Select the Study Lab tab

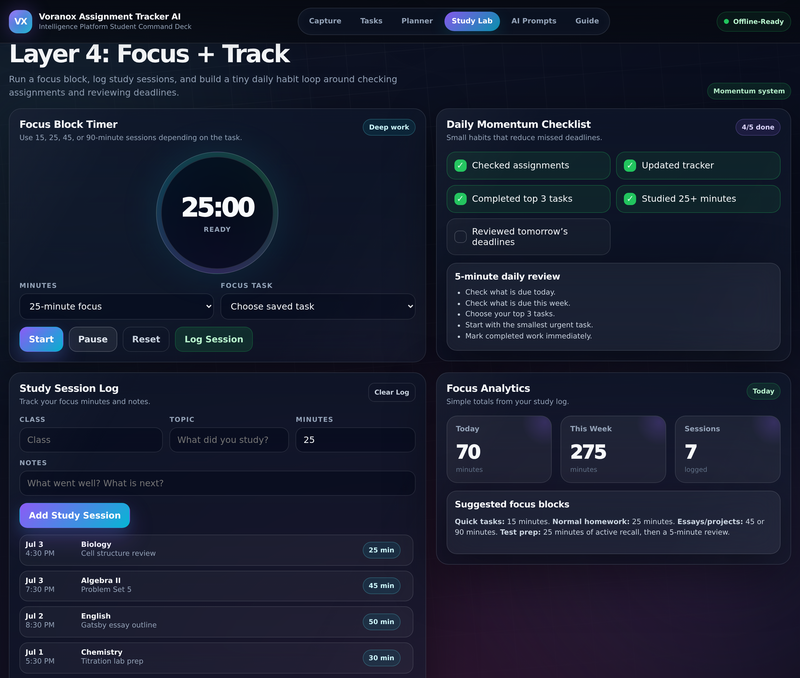coord(472,21)
